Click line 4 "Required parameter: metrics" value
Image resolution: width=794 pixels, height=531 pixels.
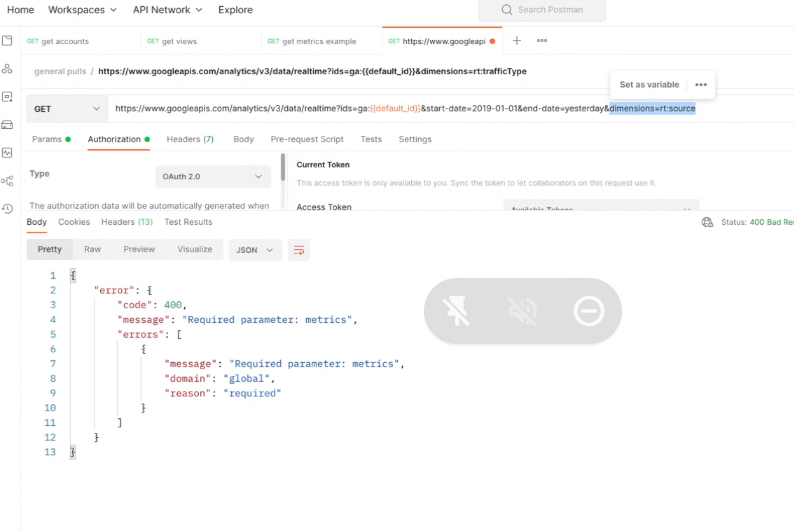(x=267, y=320)
